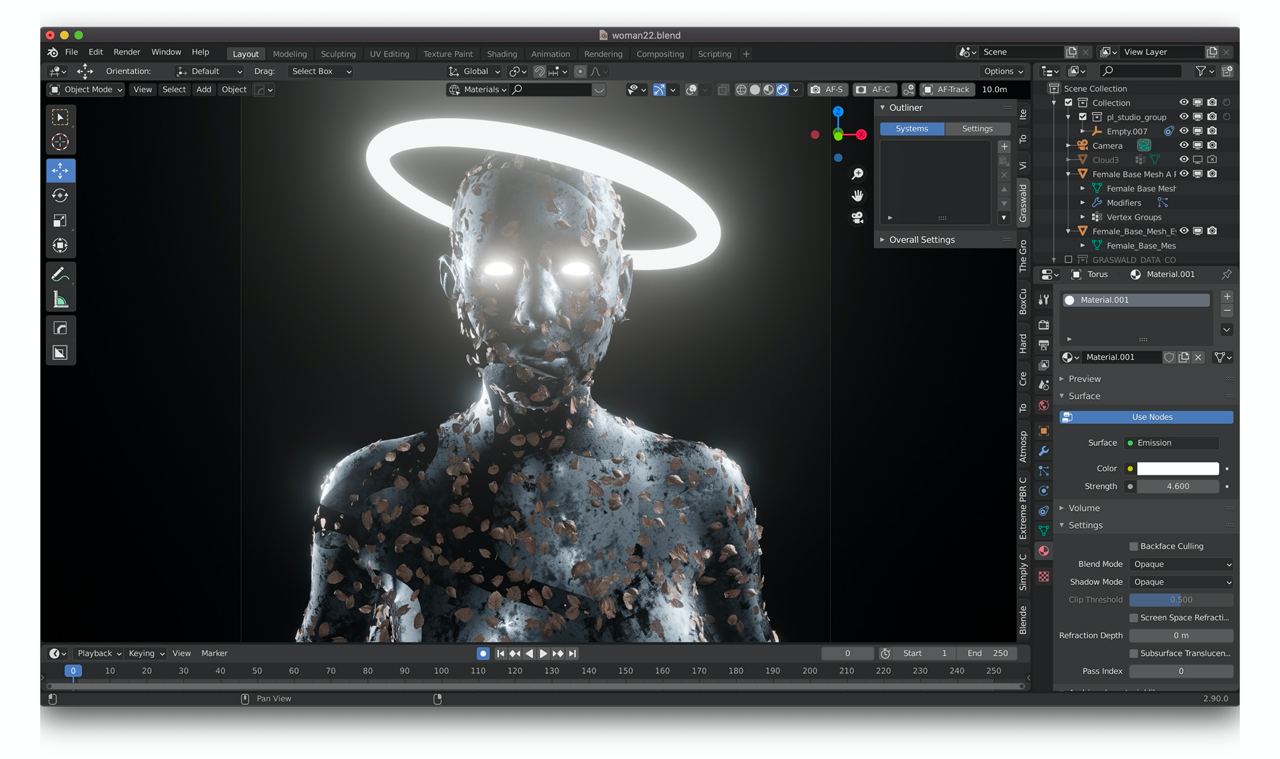Open the Render menu
Screen dimensions: 1280x759
point(127,52)
